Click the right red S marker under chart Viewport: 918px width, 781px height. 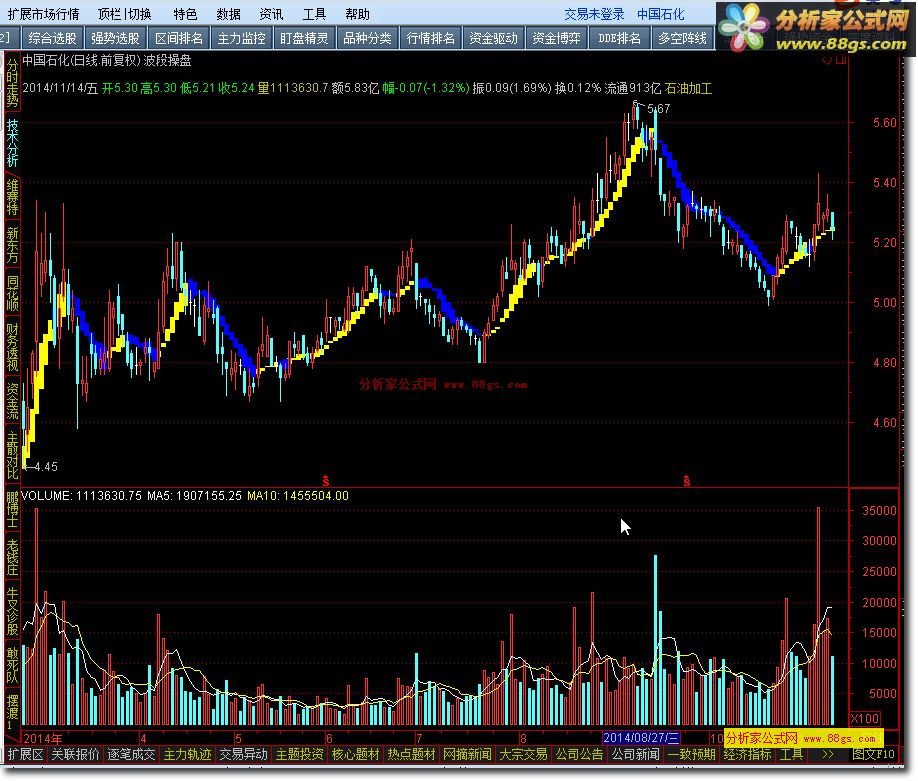click(x=687, y=481)
